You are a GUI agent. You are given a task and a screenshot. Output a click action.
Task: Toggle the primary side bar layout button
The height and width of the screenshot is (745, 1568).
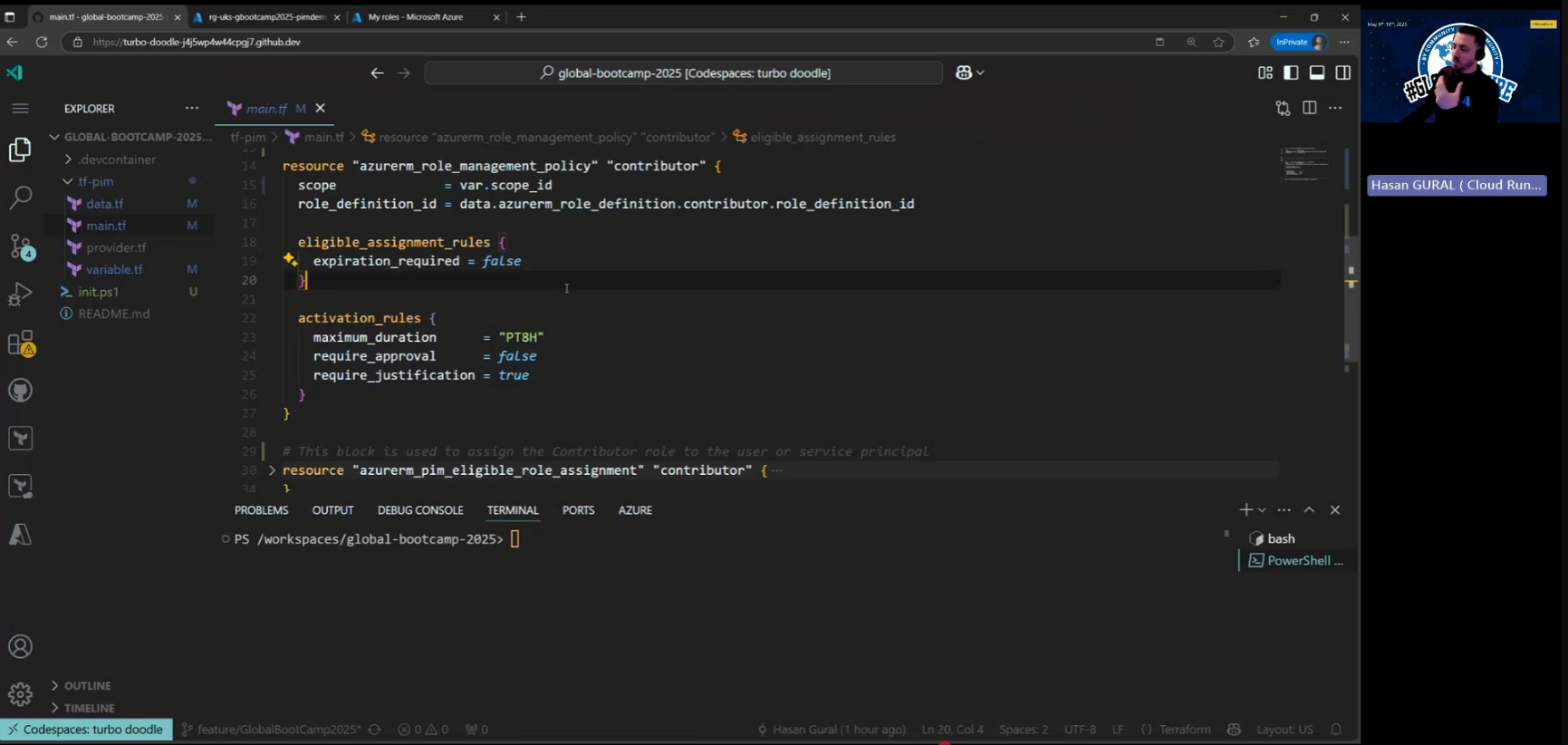[x=1291, y=73]
